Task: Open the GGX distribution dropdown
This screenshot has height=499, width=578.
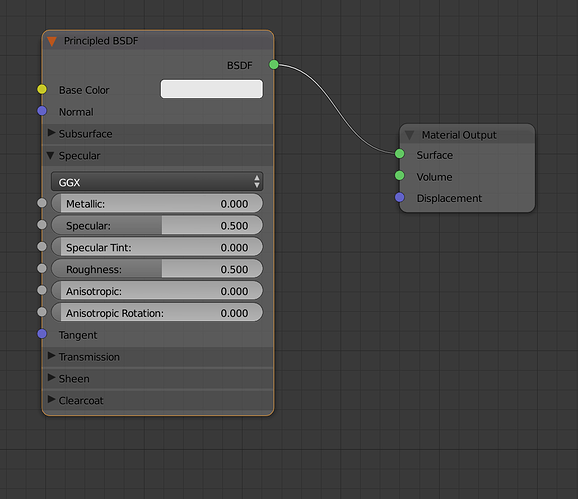Action: [x=157, y=182]
